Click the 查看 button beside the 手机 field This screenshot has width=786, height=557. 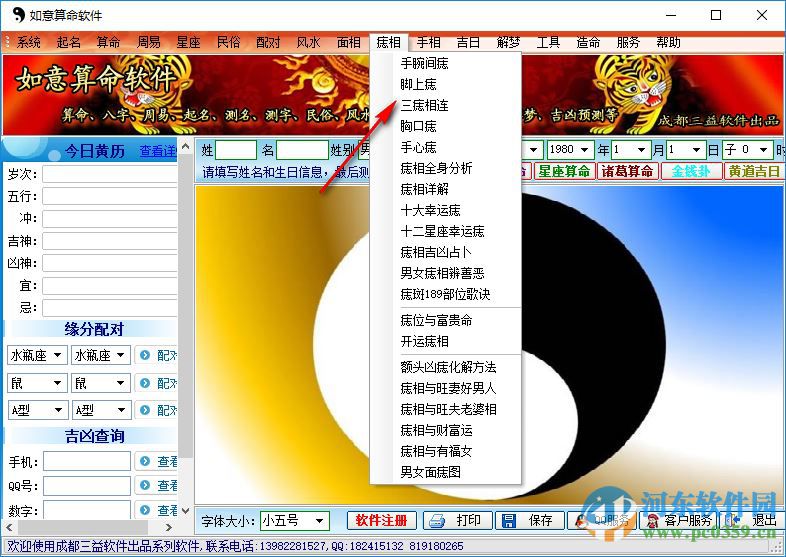pos(156,461)
